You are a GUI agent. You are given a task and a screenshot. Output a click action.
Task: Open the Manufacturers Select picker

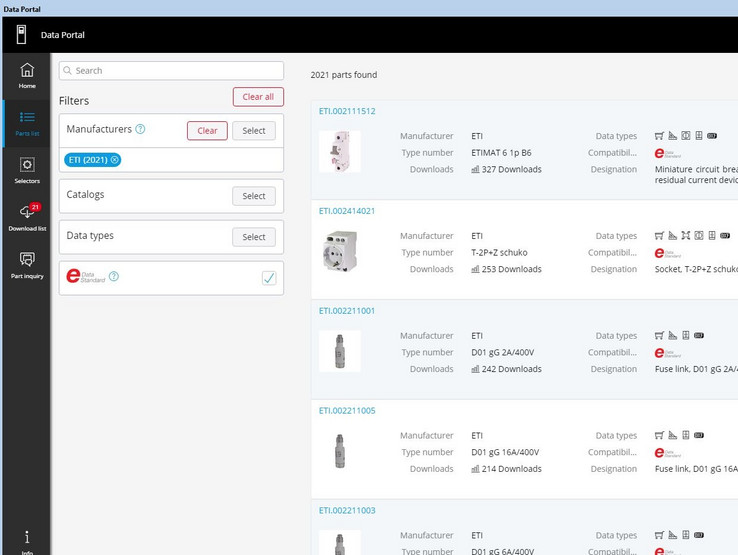254,131
